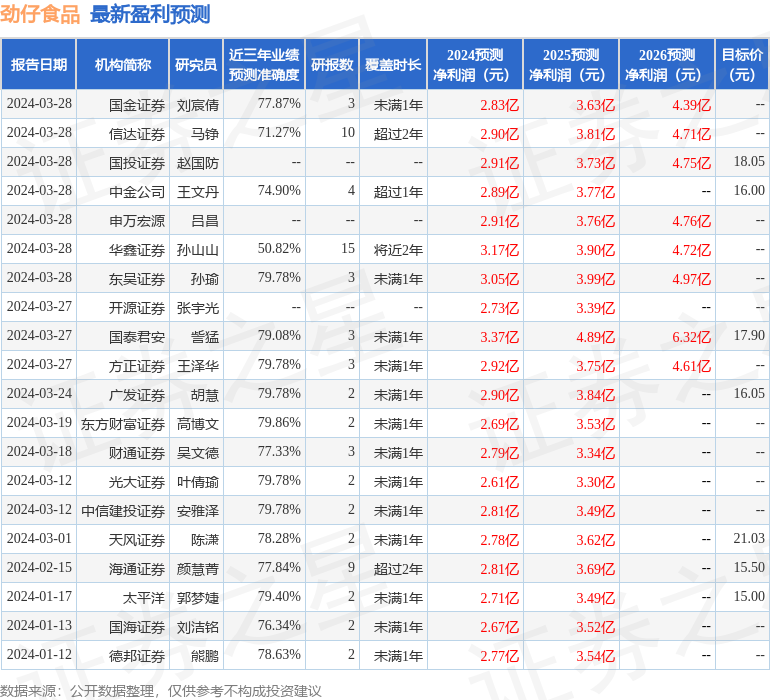Click the 劲仔食品 title text
Screen dimensions: 770x700
(40, 14)
